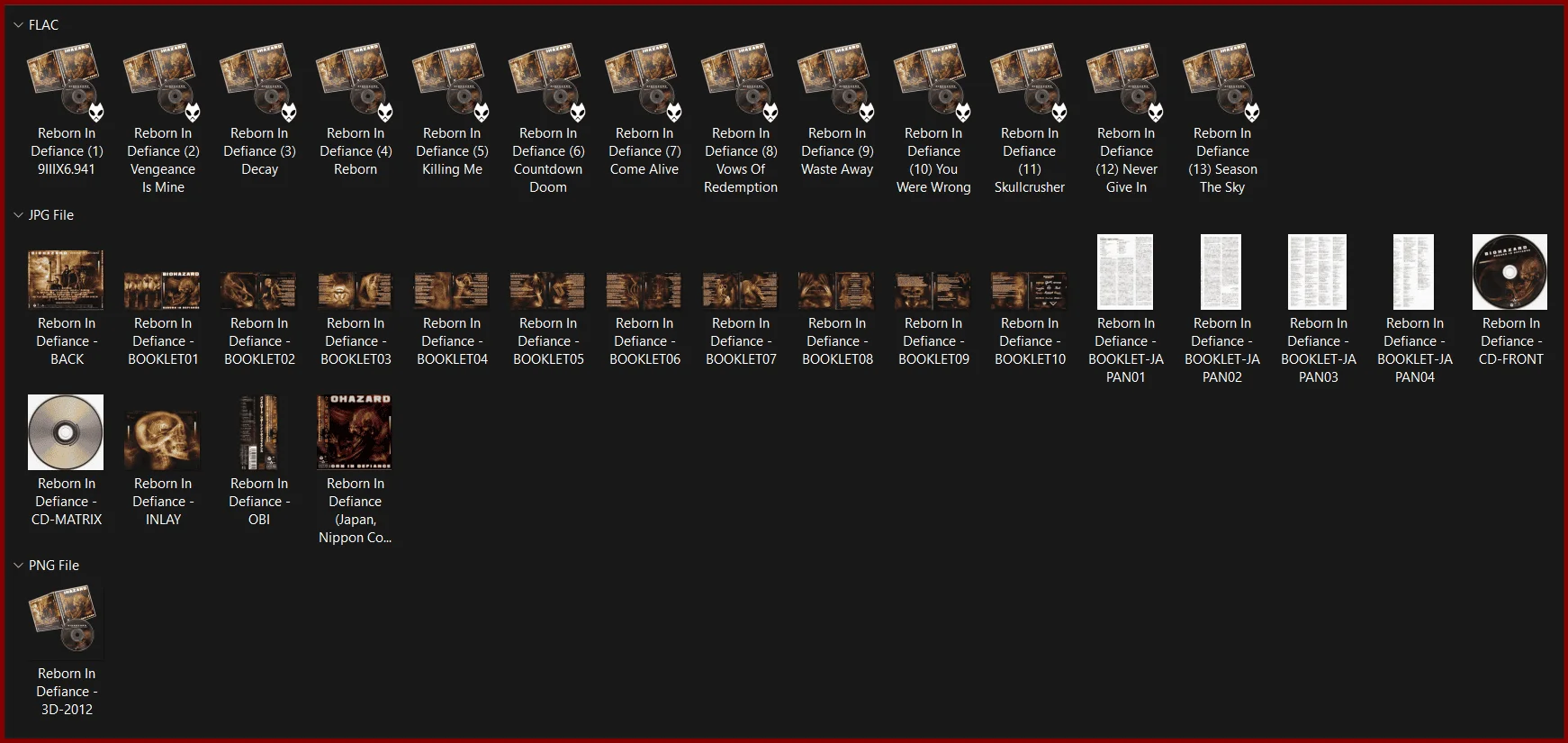Click file name 'Reborn In Defiance (4) Reborn'
The width and height of the screenshot is (1568, 743).
point(356,151)
